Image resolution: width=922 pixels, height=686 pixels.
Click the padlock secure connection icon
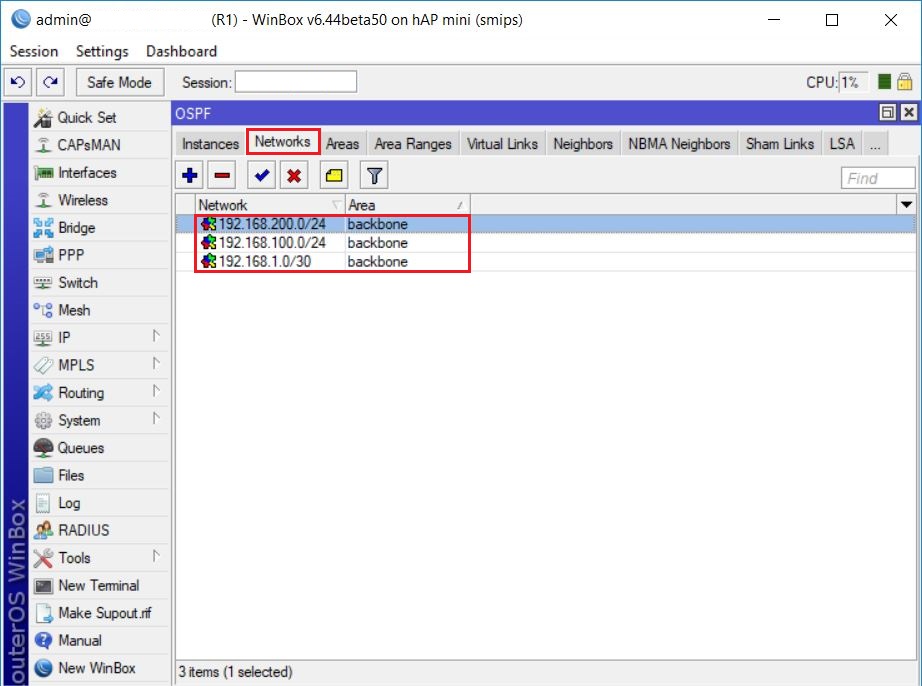904,82
